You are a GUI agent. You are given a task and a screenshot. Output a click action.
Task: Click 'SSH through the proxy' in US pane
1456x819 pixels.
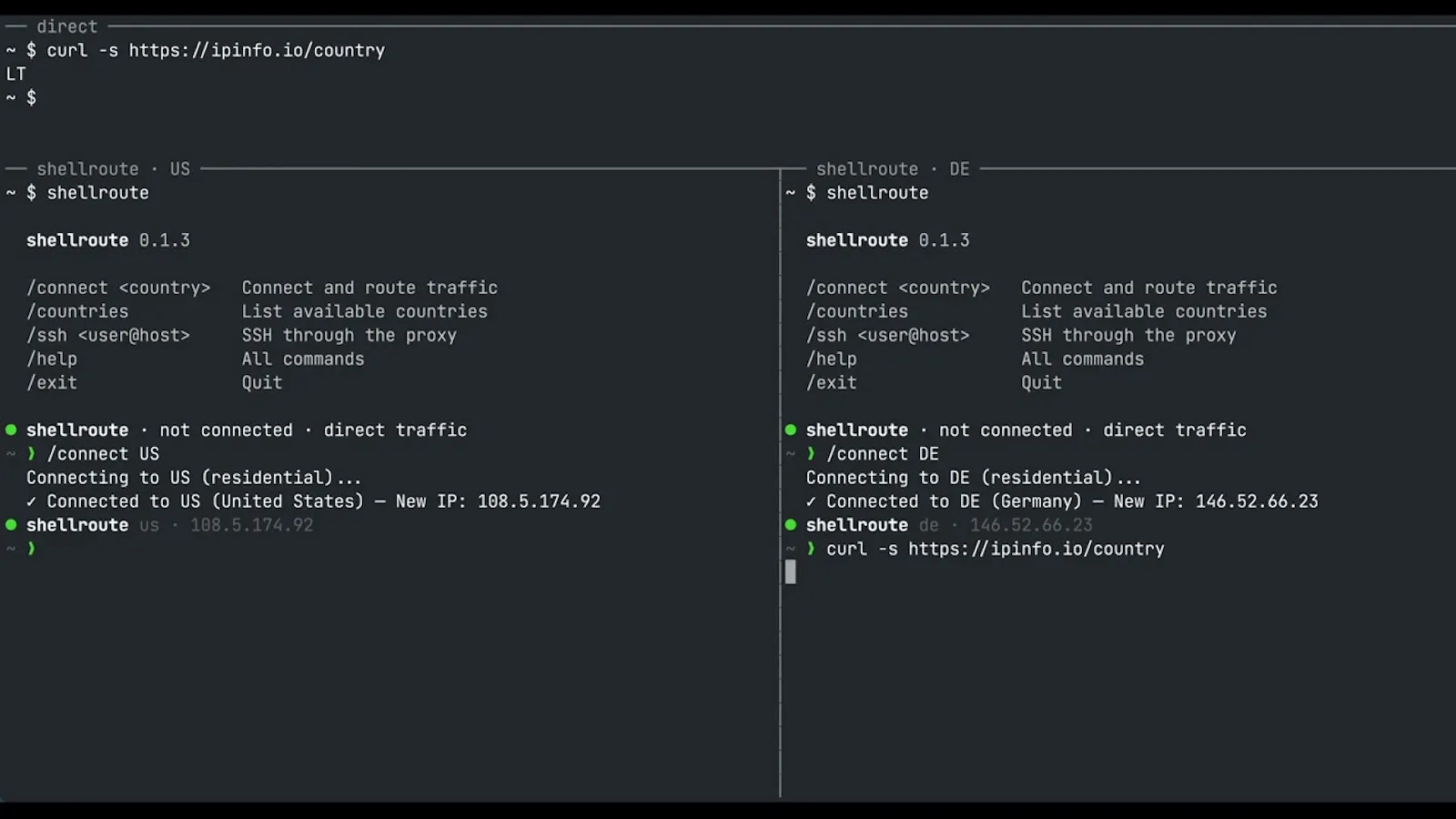[349, 335]
